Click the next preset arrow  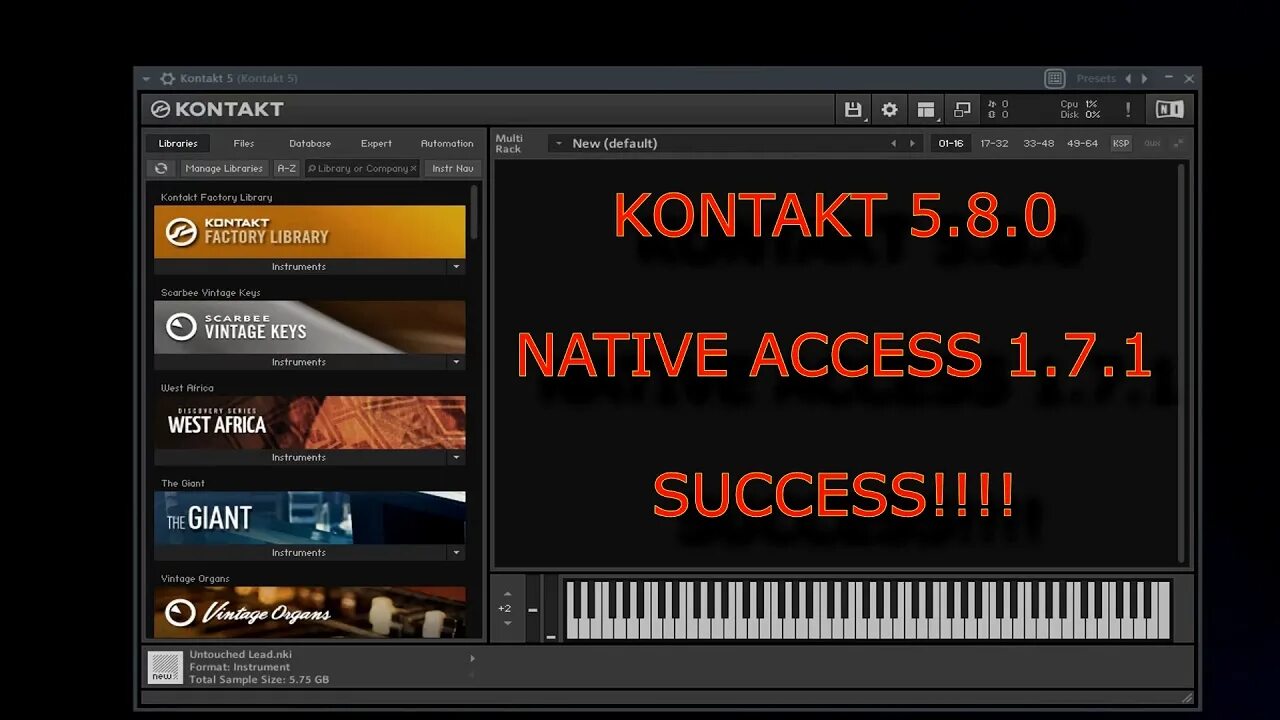pyautogui.click(x=1144, y=78)
